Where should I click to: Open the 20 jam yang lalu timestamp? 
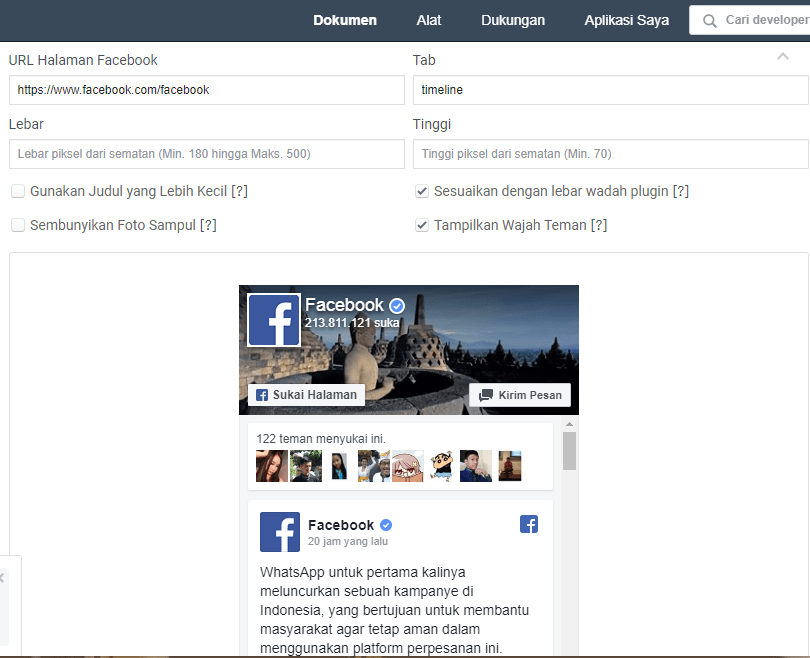point(348,541)
